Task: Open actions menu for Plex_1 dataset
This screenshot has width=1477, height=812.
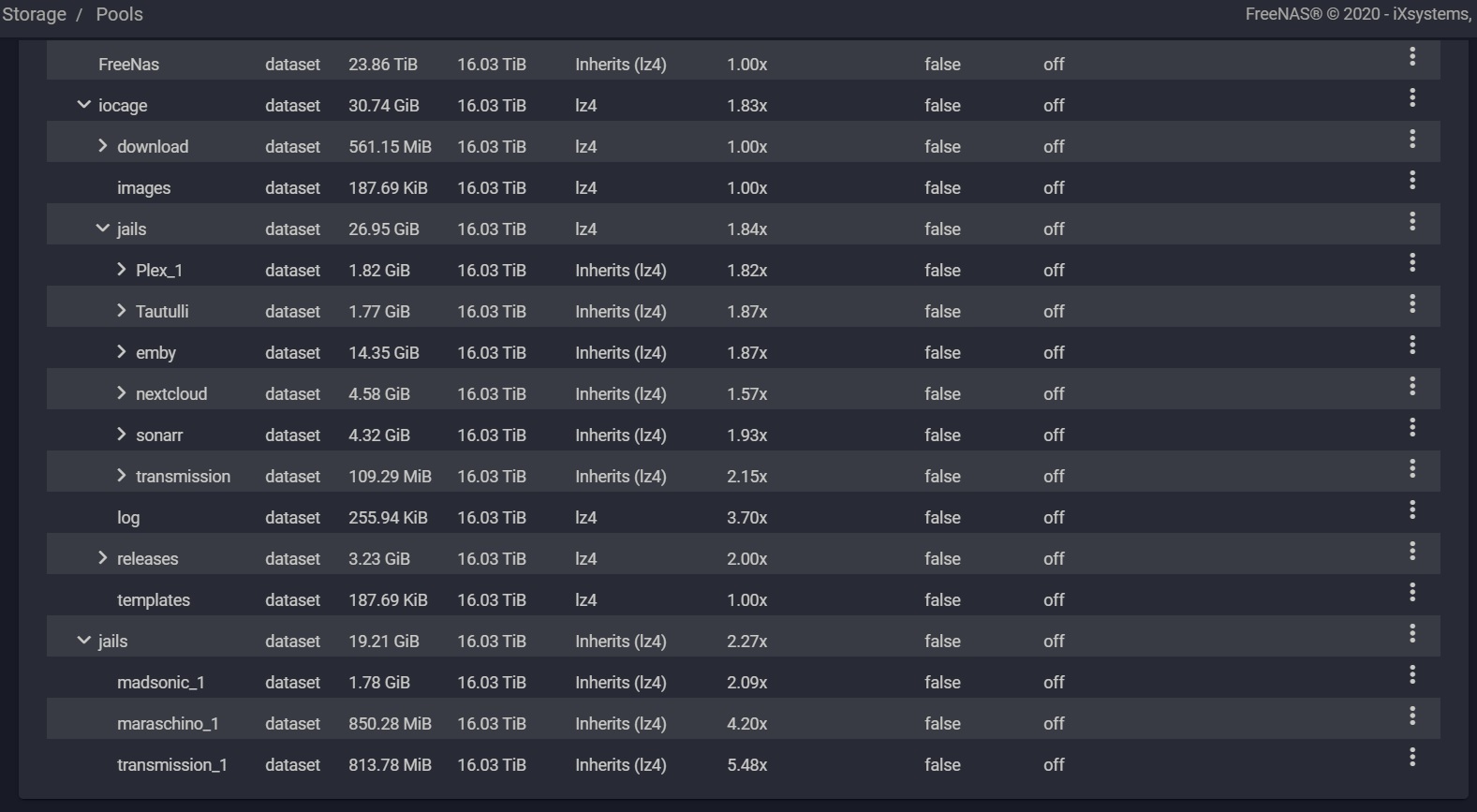Action: [x=1411, y=263]
